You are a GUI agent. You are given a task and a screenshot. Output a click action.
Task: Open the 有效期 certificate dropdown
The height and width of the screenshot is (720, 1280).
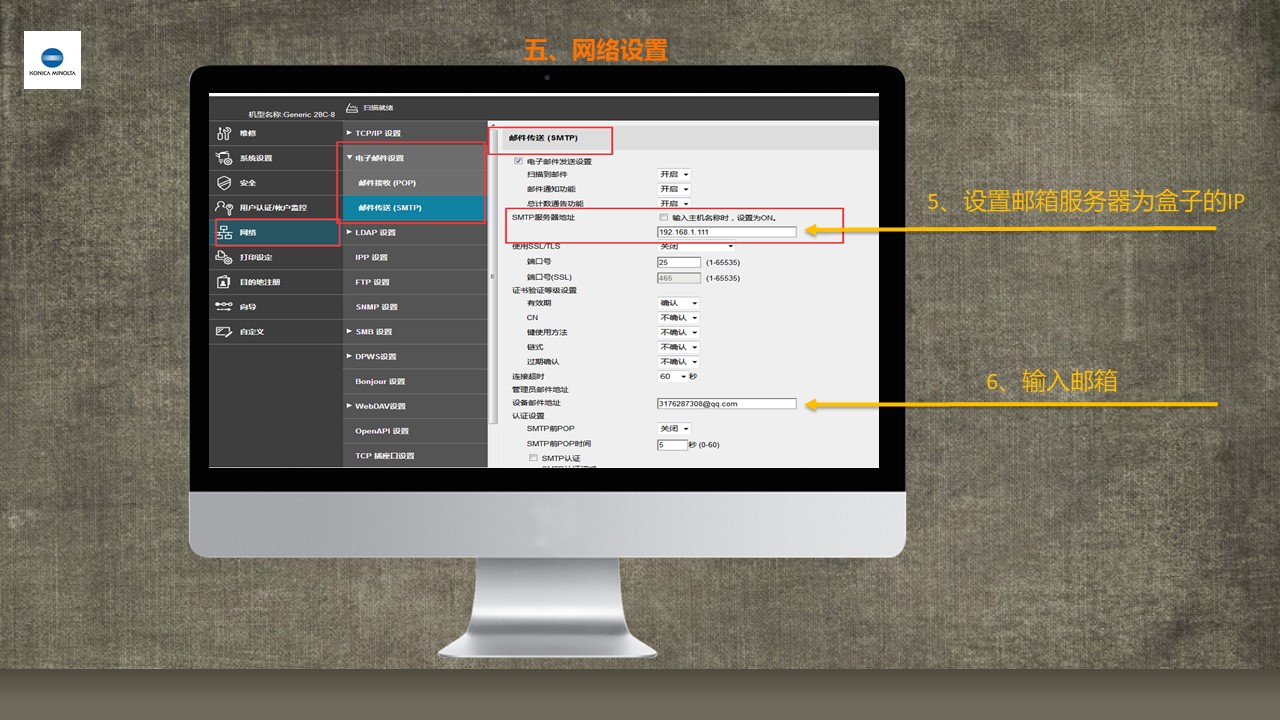click(678, 303)
